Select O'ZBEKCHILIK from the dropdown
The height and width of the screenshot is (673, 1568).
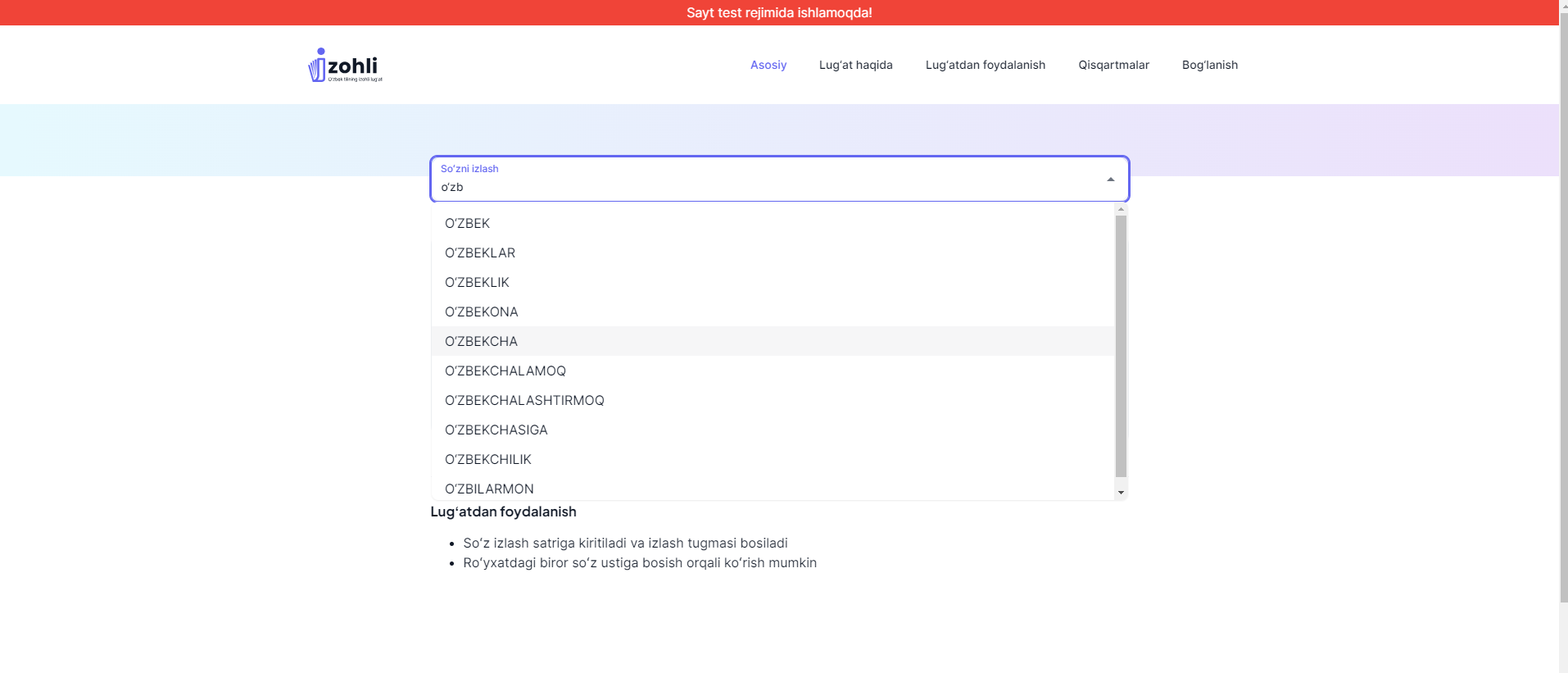click(488, 459)
